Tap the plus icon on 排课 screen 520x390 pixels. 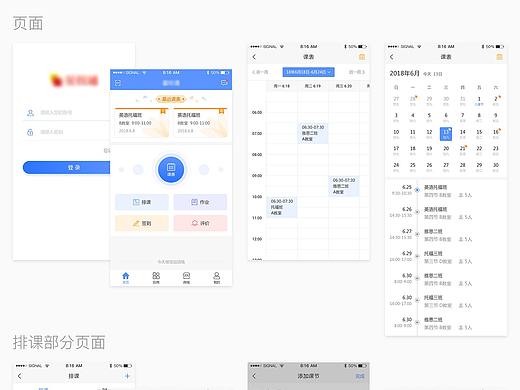point(127,376)
